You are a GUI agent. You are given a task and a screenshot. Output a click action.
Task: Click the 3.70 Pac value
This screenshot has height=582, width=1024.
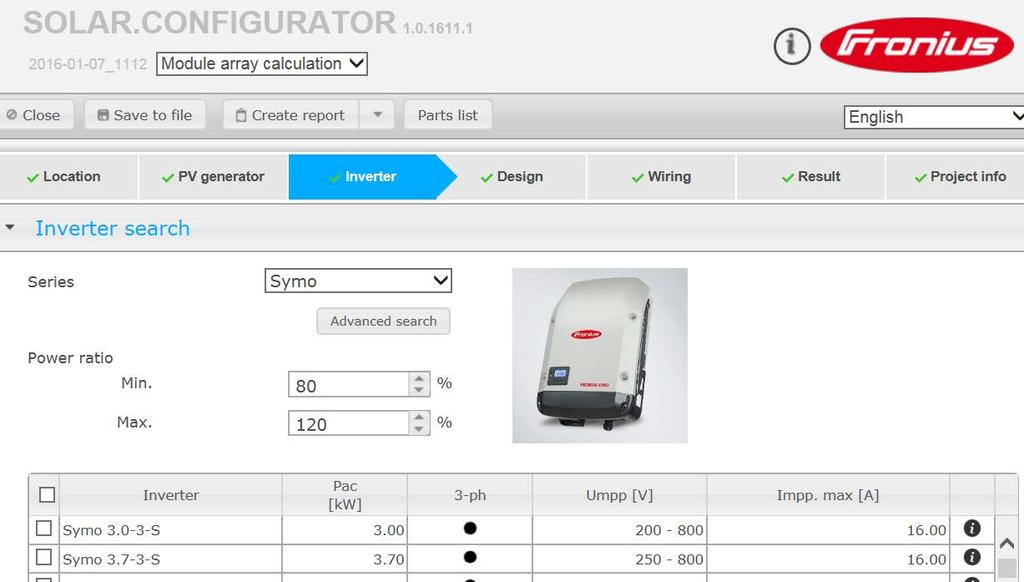389,560
